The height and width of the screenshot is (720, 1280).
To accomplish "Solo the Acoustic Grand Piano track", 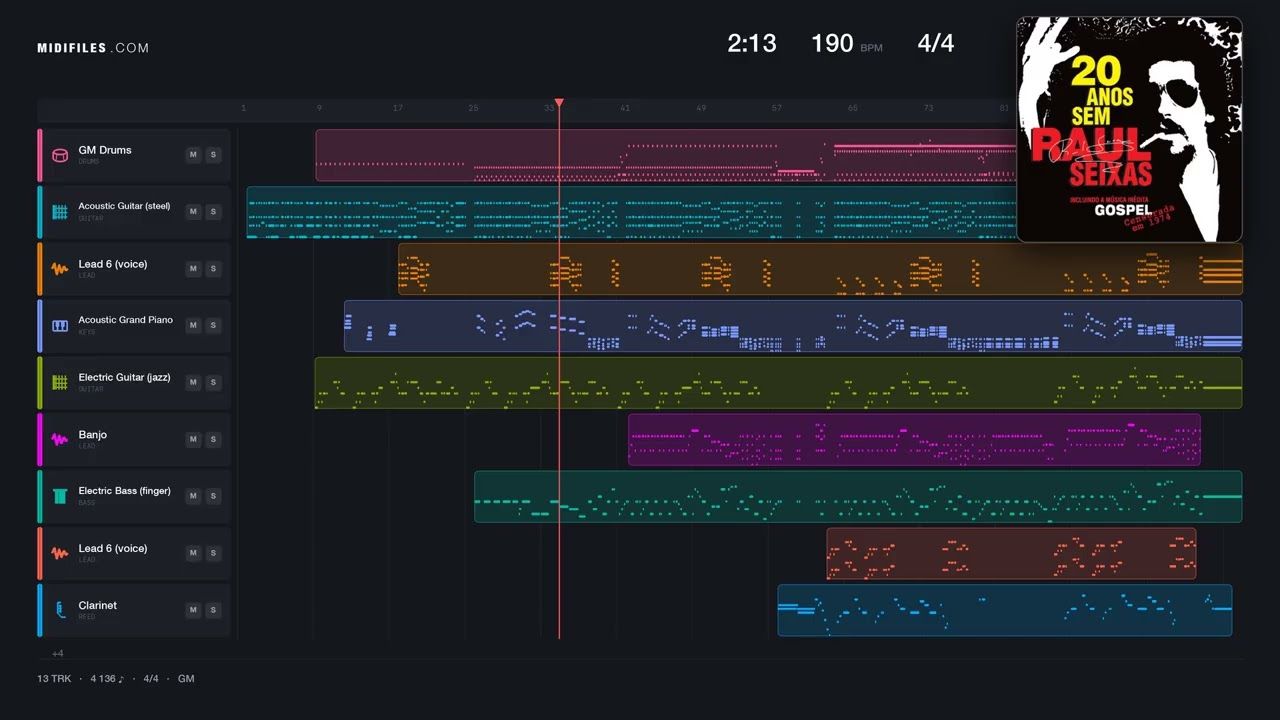I will tap(213, 326).
